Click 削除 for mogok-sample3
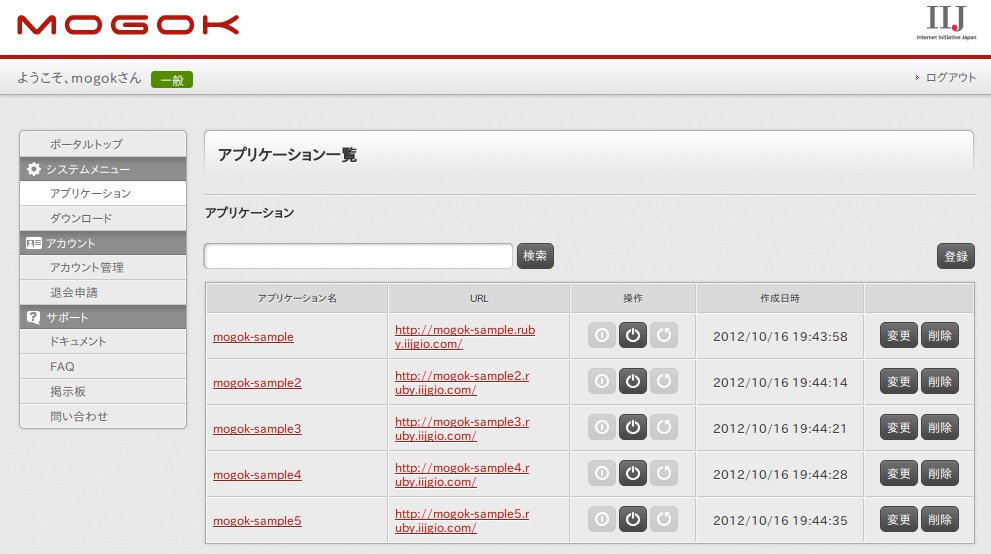Viewport: 991px width, 554px height. point(940,428)
